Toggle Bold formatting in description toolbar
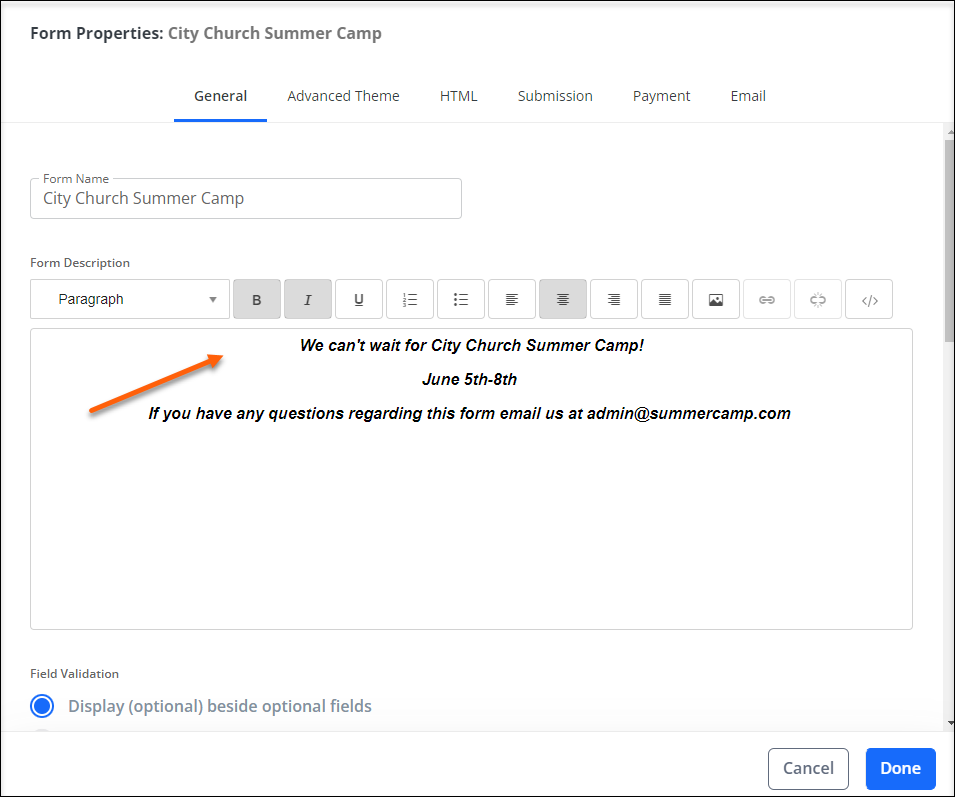The image size is (955, 797). (x=256, y=299)
